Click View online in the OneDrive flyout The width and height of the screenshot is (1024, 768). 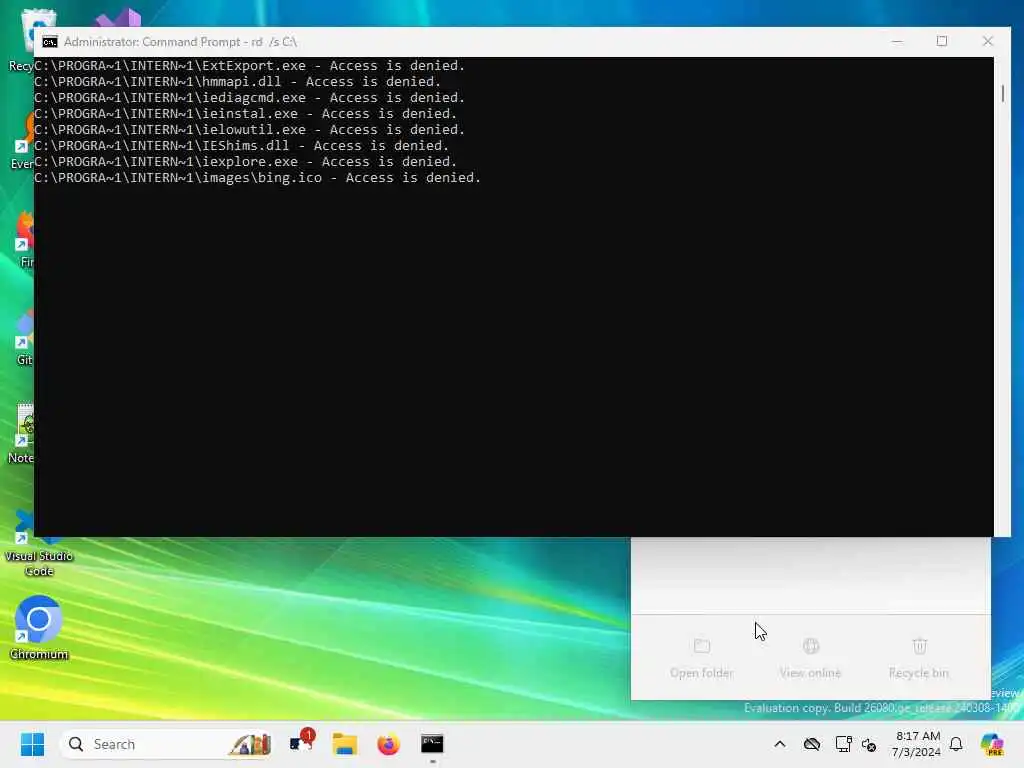point(810,658)
